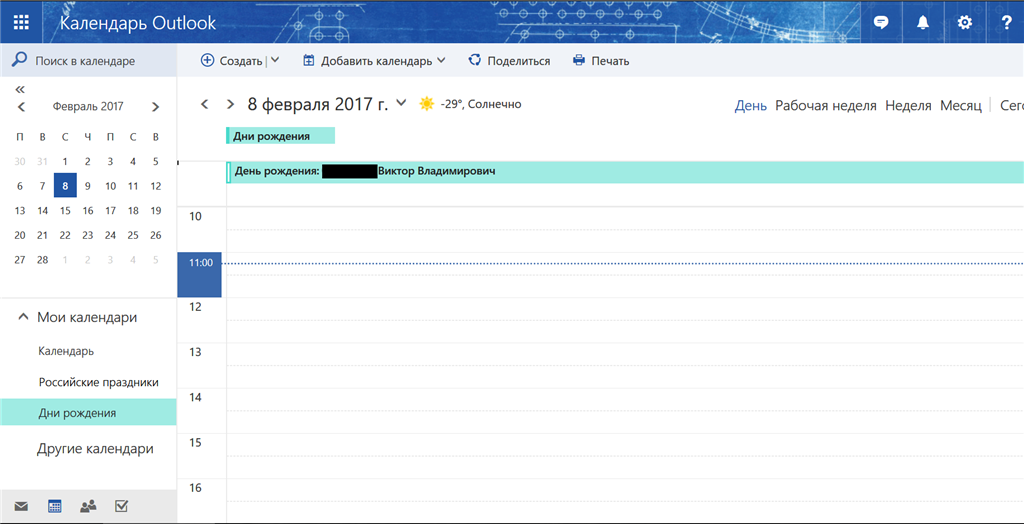Select 23 in mini calendar
This screenshot has width=1024, height=524.
88,235
